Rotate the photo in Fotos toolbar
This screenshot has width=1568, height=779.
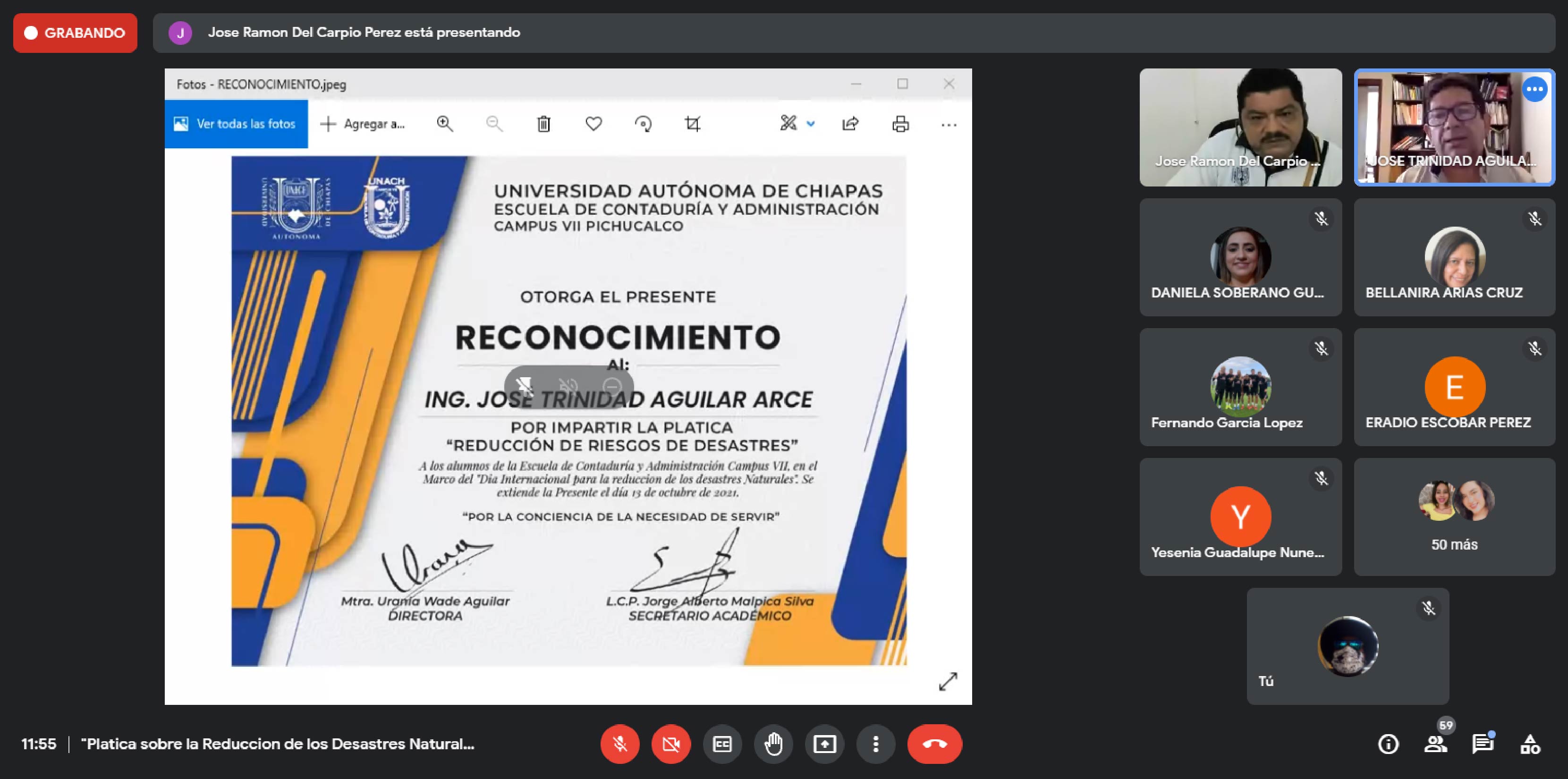(643, 124)
